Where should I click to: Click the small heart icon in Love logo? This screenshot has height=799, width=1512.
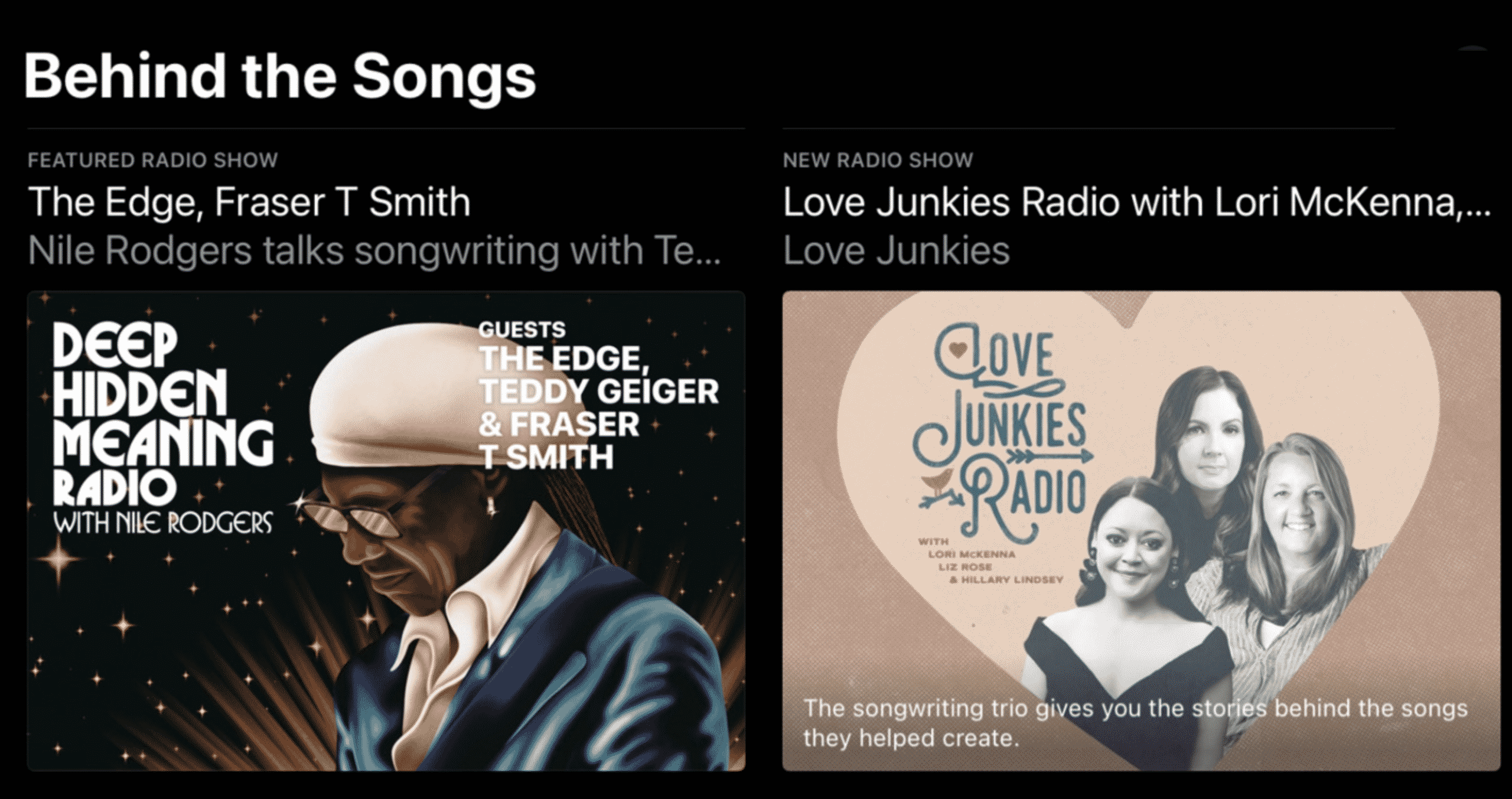tap(958, 350)
